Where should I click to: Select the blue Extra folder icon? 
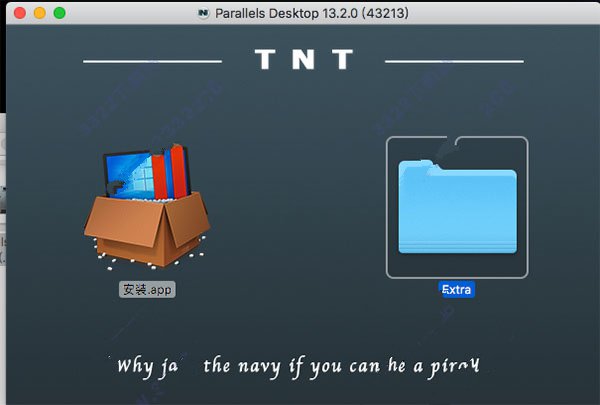(457, 207)
